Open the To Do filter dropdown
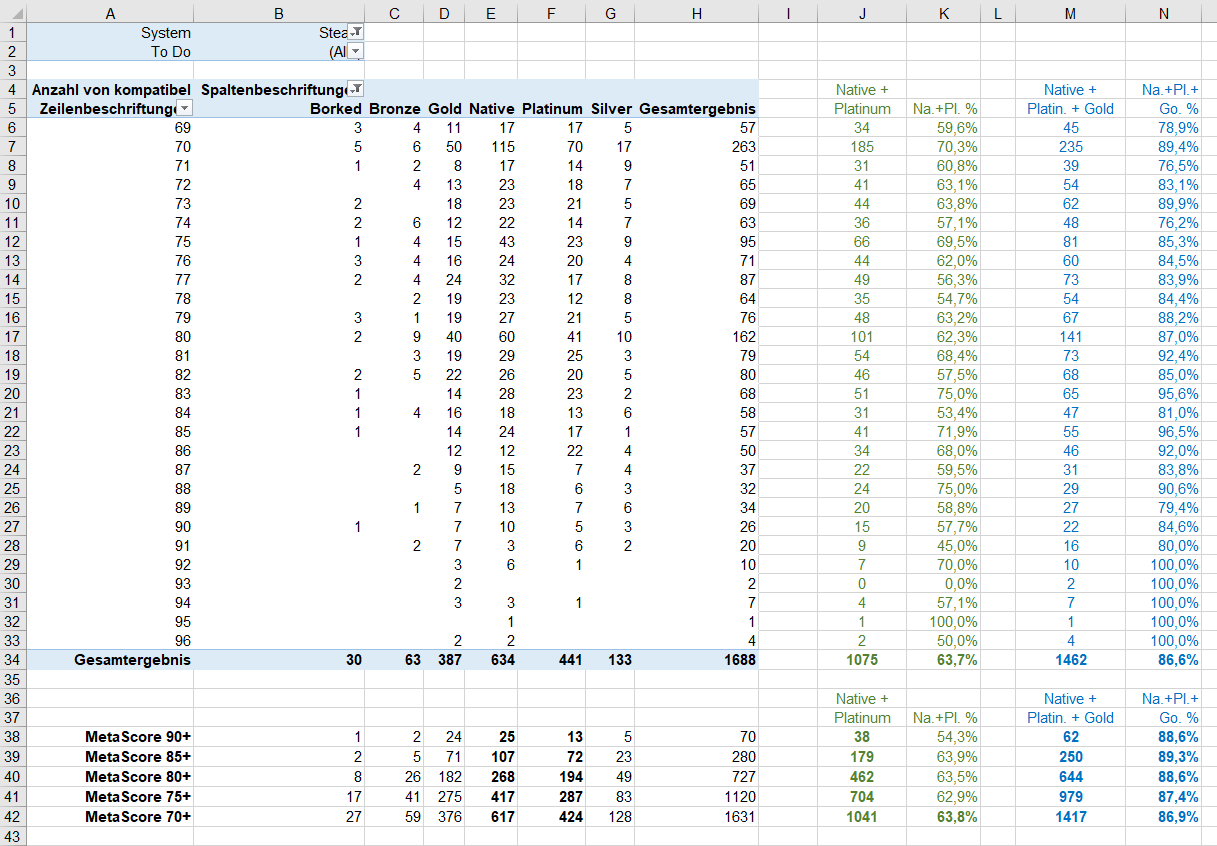Image resolution: width=1217 pixels, height=846 pixels. click(x=355, y=51)
